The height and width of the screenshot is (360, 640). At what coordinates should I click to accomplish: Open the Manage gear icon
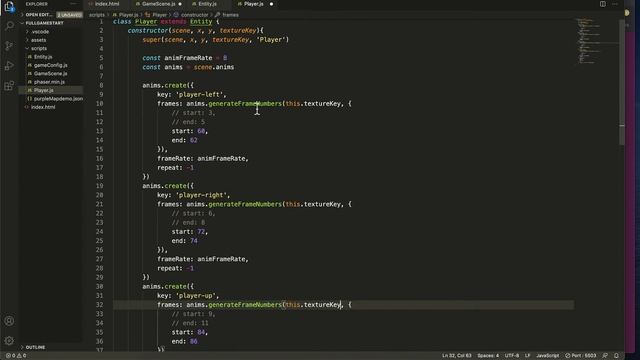tap(9, 340)
